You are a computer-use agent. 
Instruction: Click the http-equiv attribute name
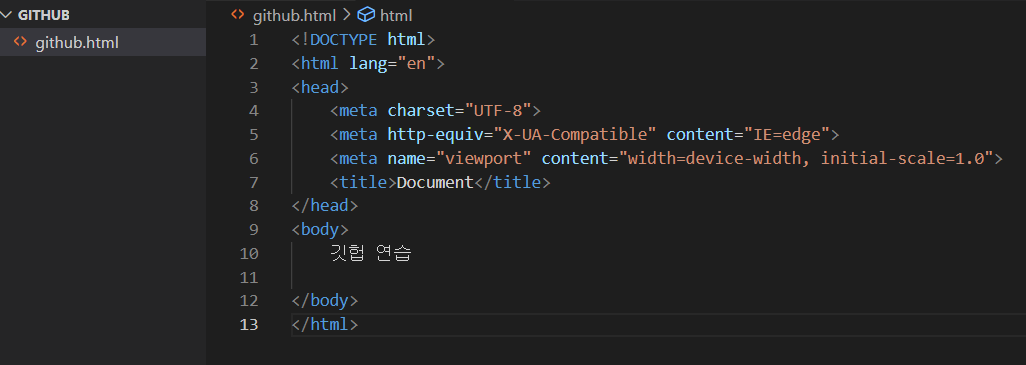coord(435,134)
